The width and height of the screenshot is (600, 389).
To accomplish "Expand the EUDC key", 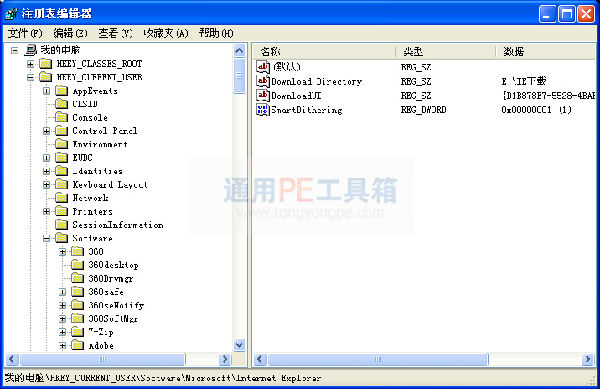I will (x=46, y=158).
